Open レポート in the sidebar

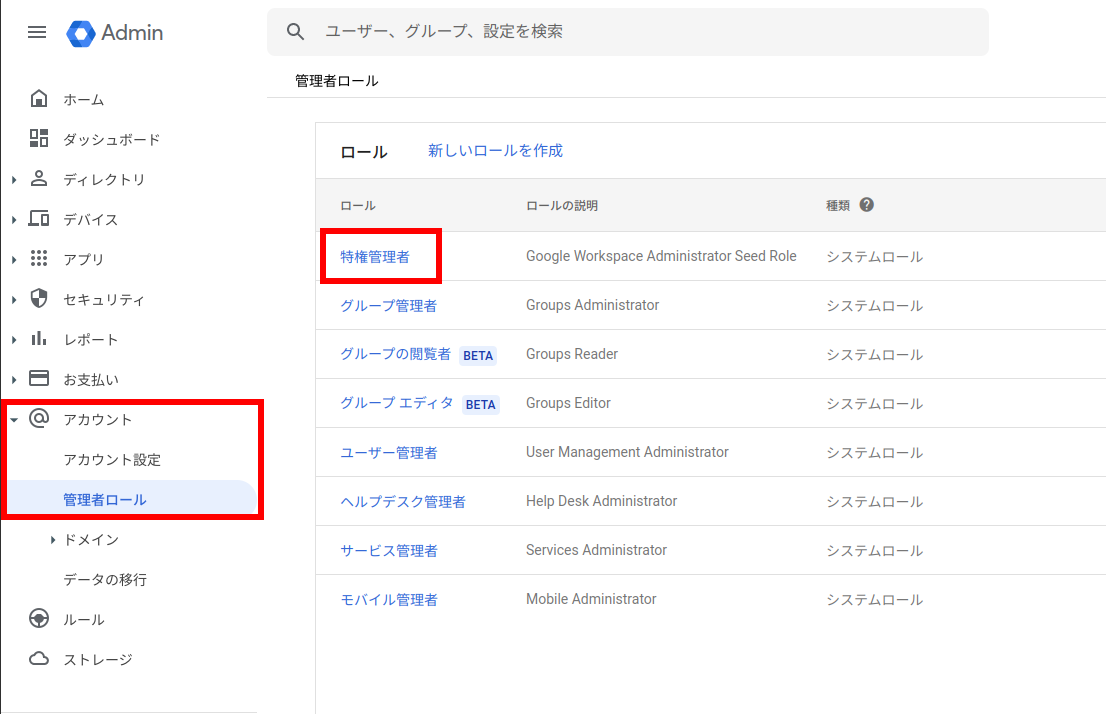pos(91,340)
